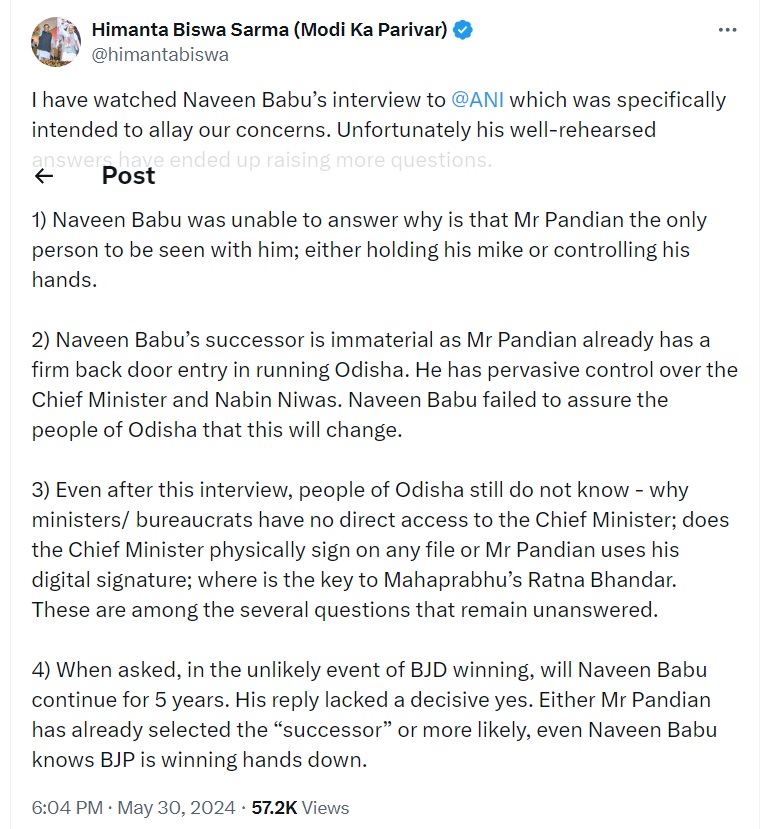Open the @ANI mention link
The image size is (769, 829).
pos(479,100)
